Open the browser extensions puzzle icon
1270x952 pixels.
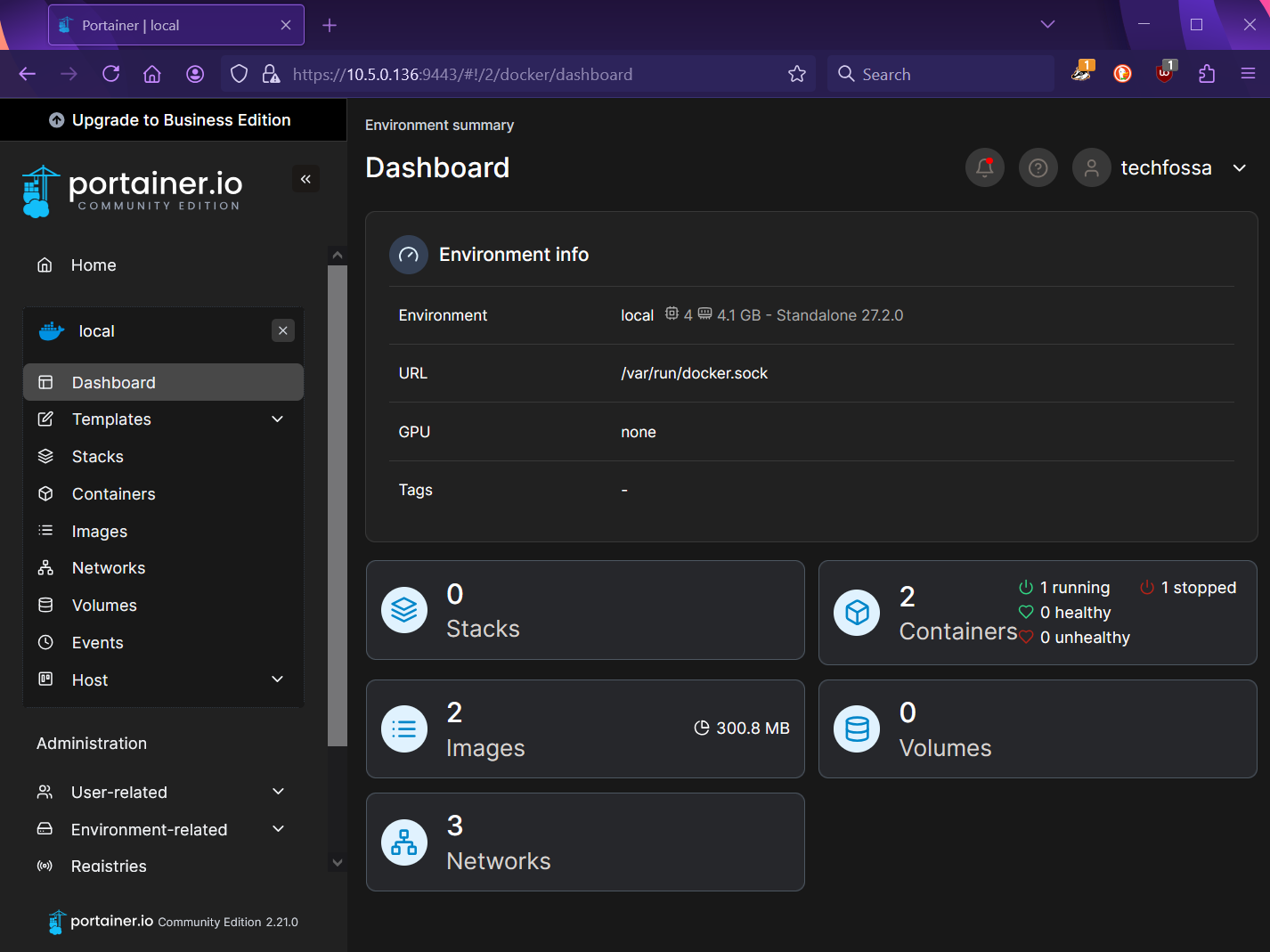[x=1207, y=74]
